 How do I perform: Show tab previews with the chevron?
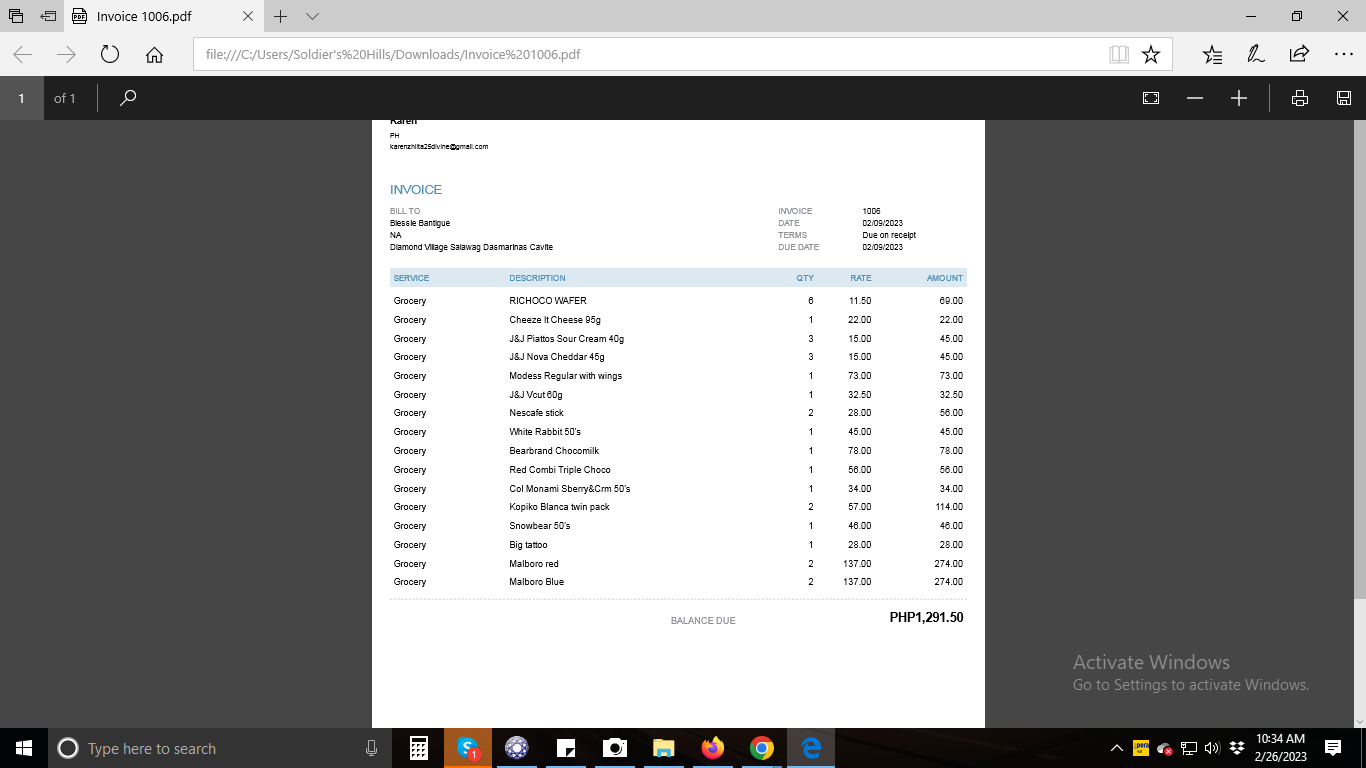coord(312,16)
